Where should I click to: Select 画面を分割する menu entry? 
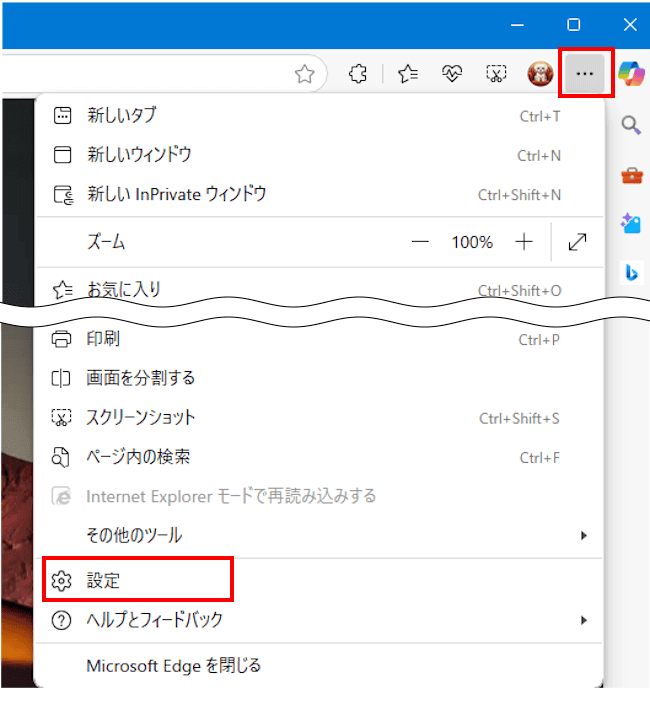319,379
